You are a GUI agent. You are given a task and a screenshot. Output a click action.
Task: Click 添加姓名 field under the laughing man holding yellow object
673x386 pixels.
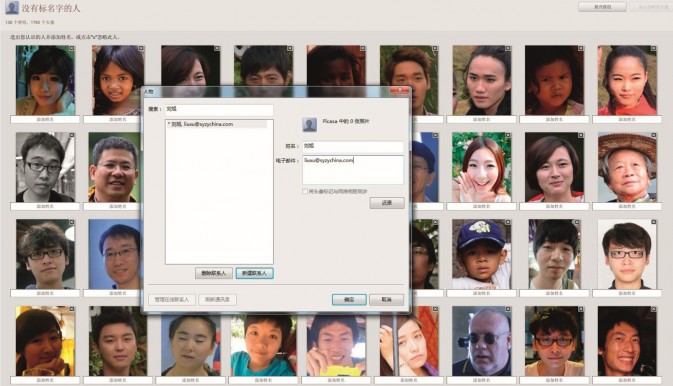(336, 380)
